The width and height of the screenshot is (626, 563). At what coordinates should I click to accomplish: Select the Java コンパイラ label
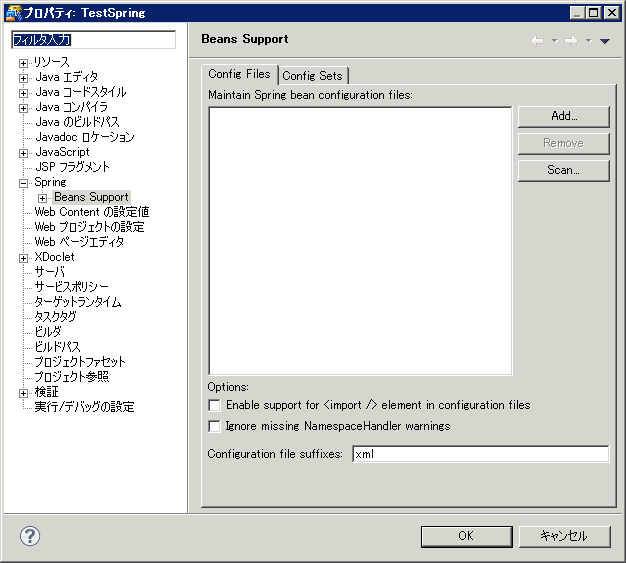pos(71,107)
